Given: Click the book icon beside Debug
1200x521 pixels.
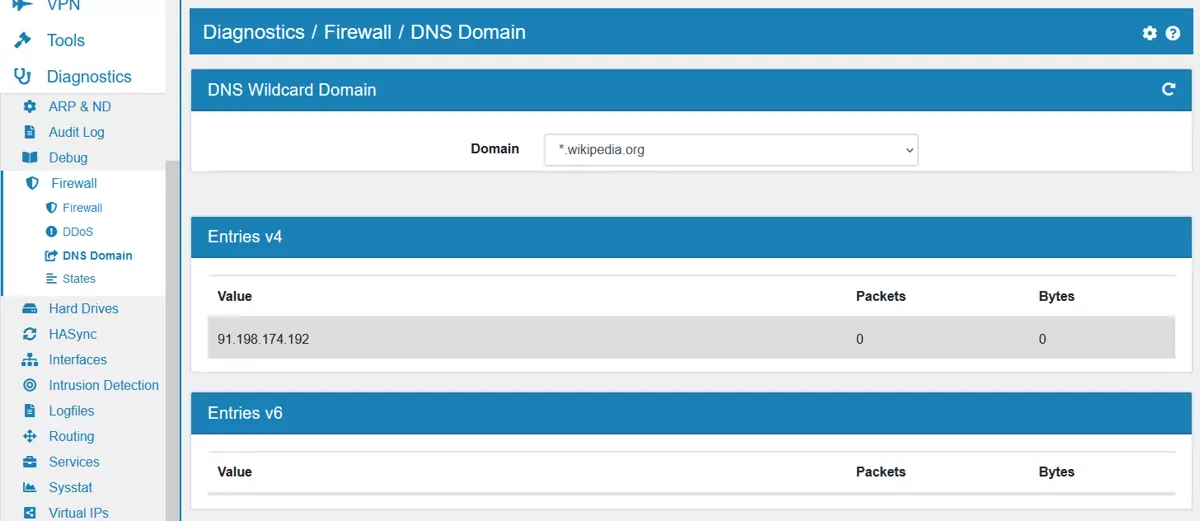Looking at the screenshot, I should [x=30, y=158].
